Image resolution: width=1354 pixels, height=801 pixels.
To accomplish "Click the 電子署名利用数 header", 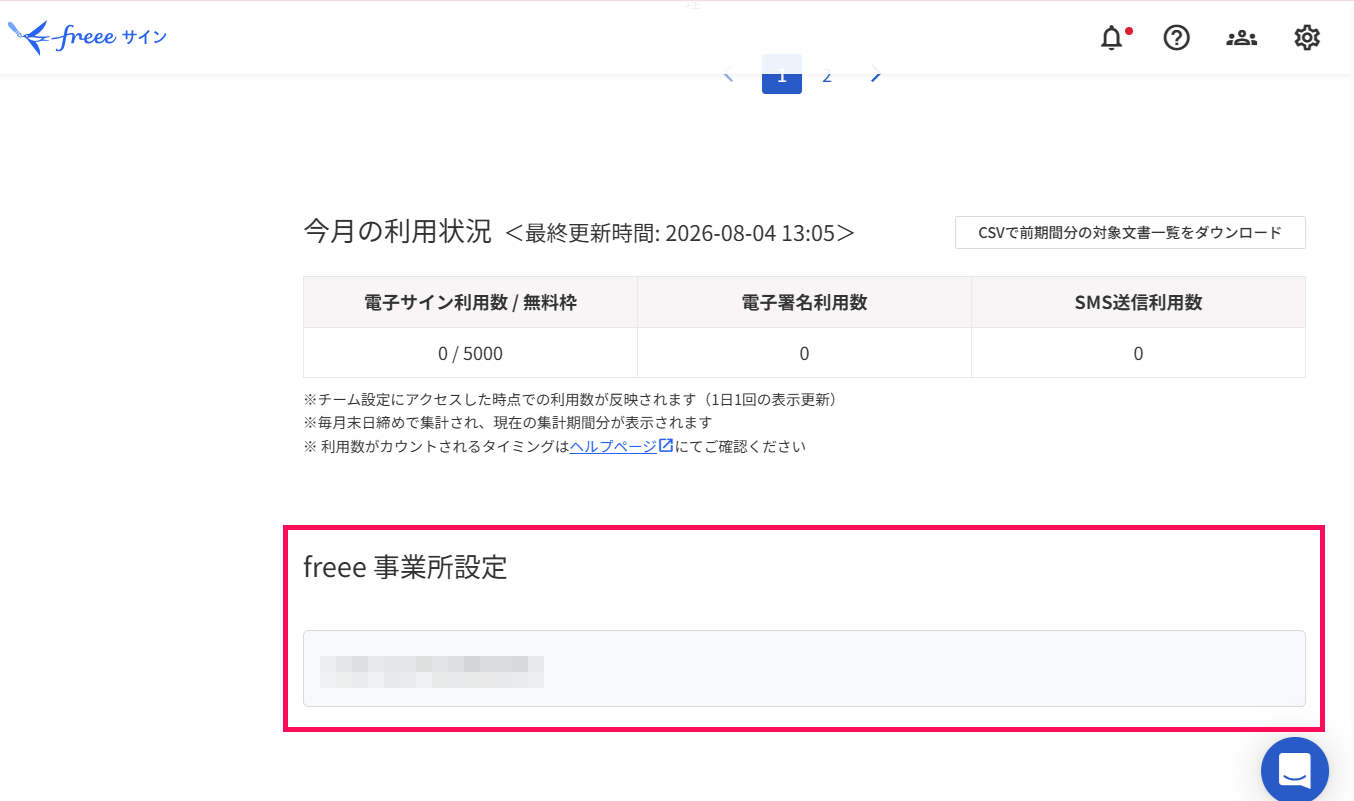I will [x=804, y=302].
